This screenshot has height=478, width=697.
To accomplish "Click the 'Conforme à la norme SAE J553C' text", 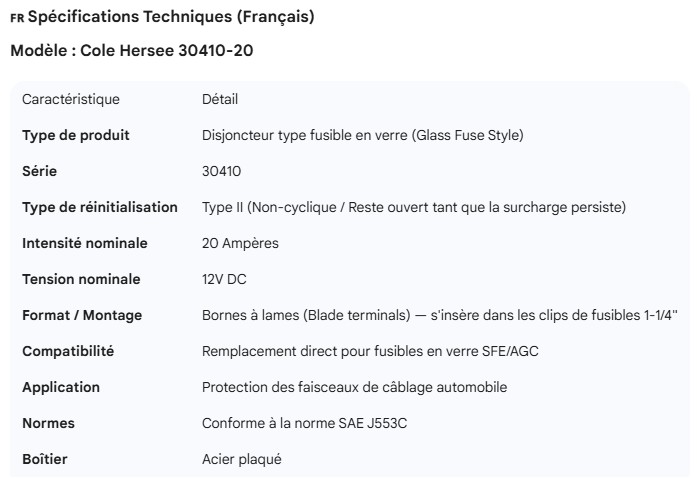I will pyautogui.click(x=304, y=423).
